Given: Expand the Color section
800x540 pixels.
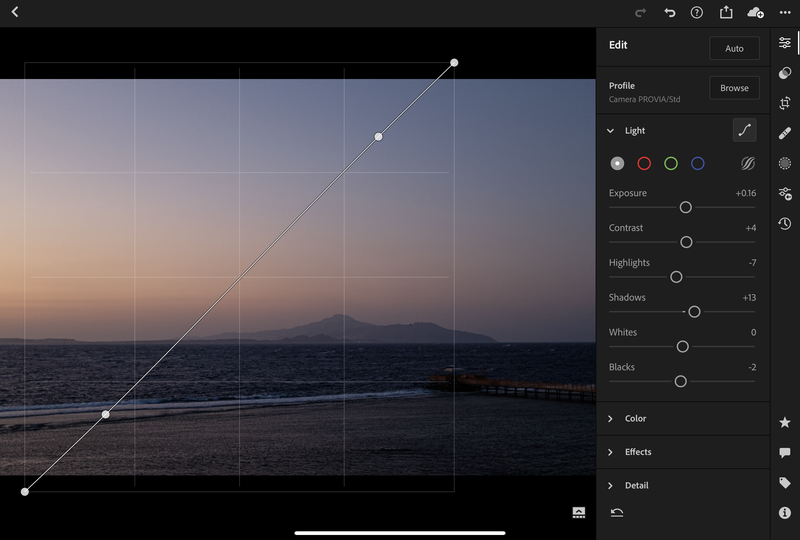Looking at the screenshot, I should [x=610, y=419].
